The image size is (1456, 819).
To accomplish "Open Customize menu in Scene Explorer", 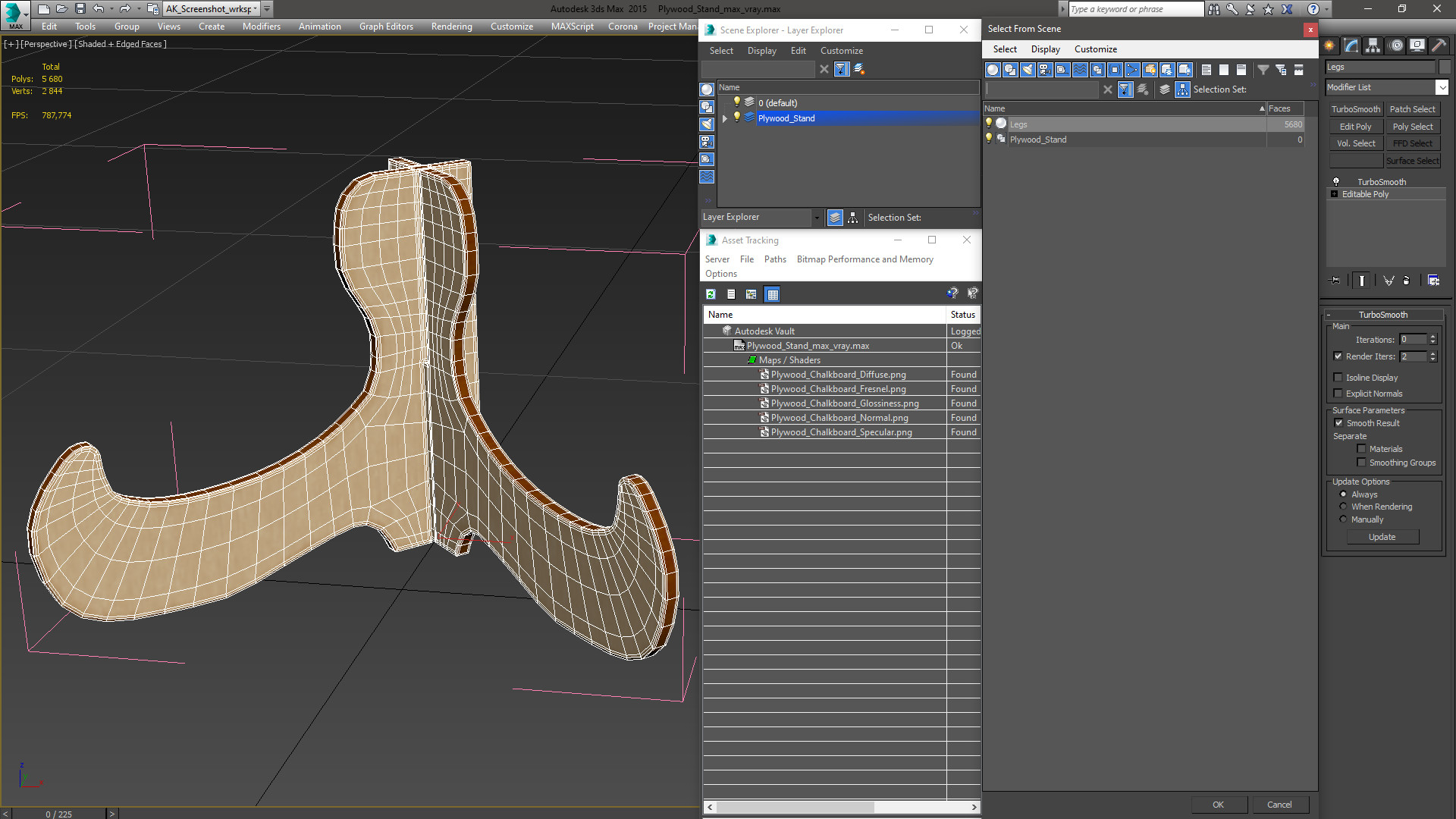I will click(842, 51).
